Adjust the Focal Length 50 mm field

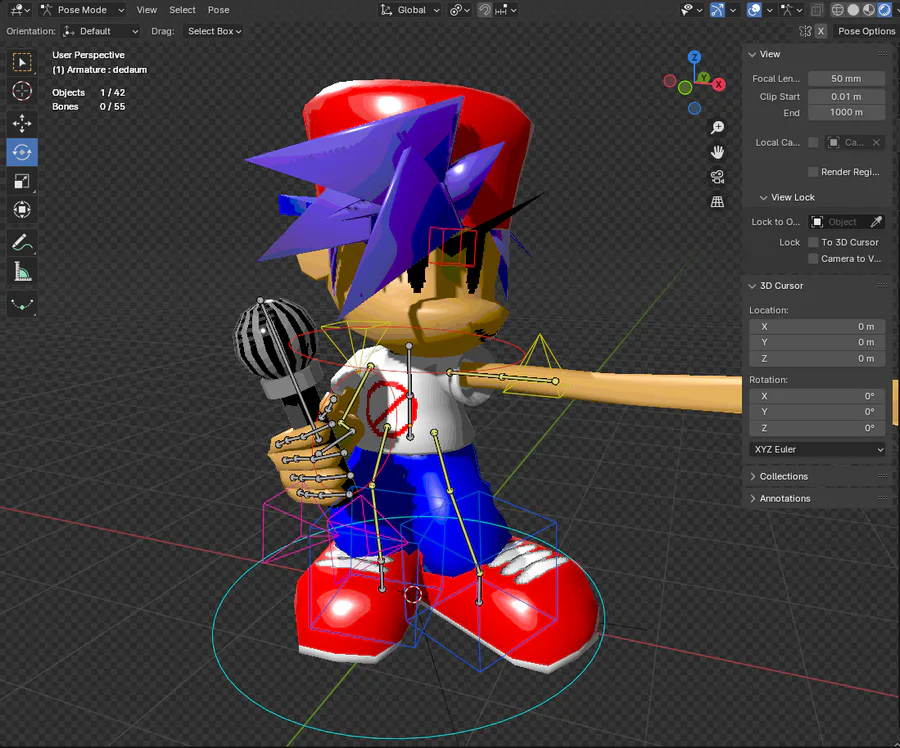pyautogui.click(x=846, y=79)
